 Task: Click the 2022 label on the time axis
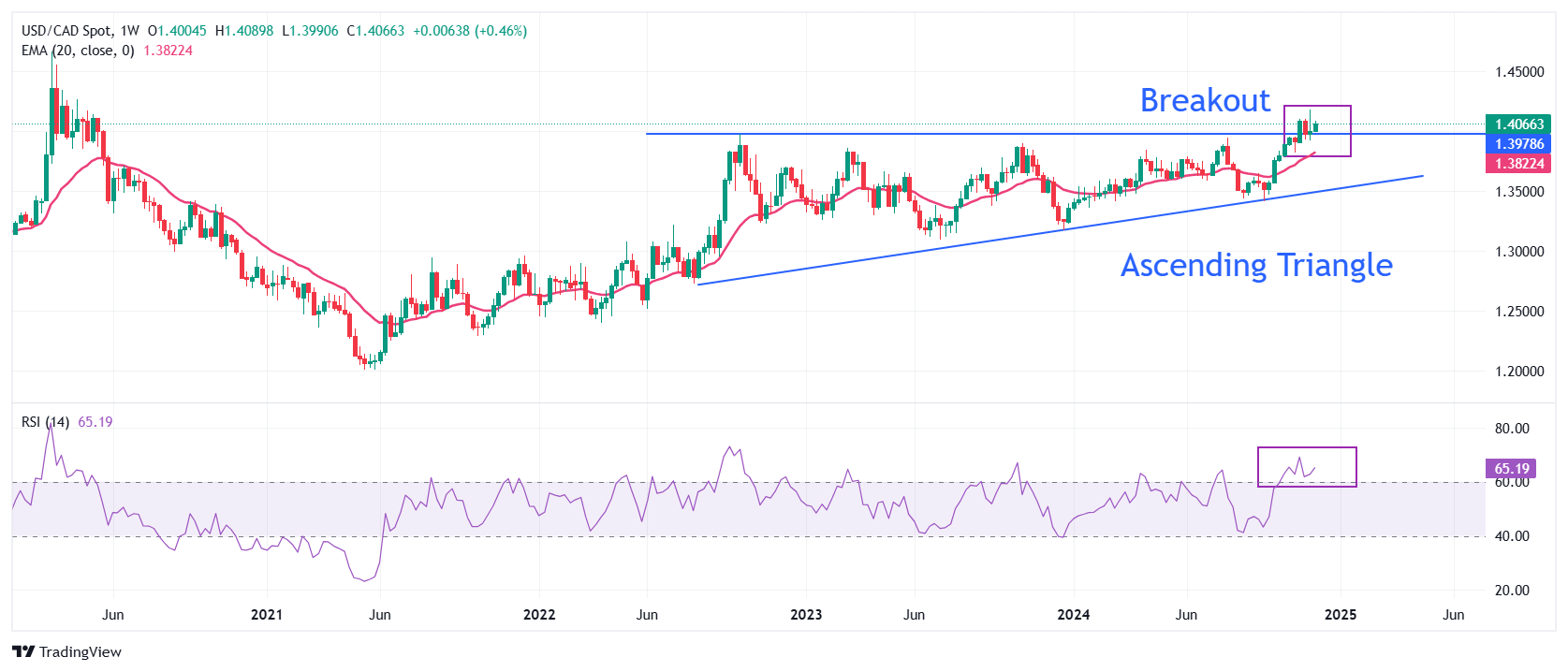click(539, 615)
